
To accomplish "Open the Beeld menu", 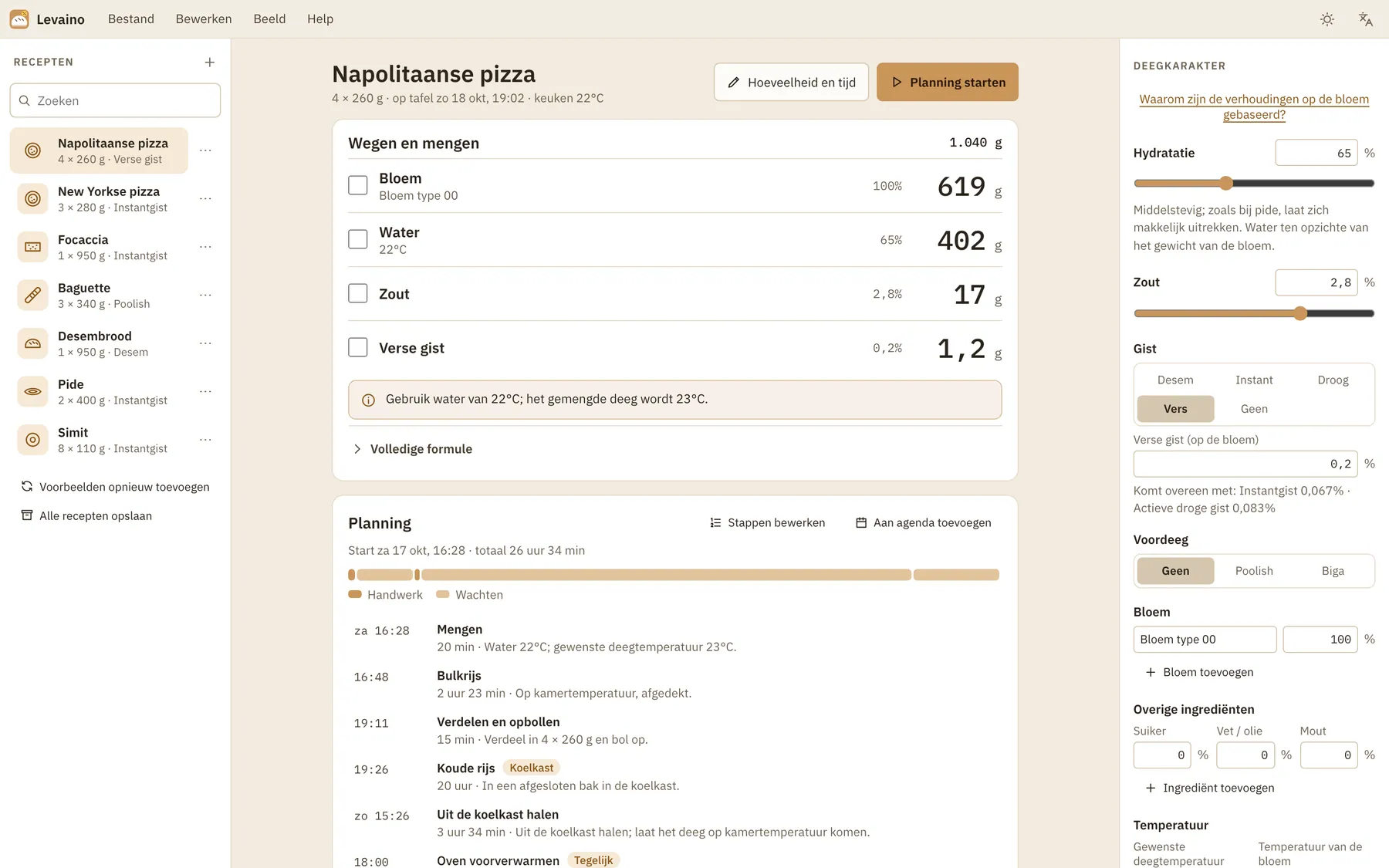I will pyautogui.click(x=269, y=19).
